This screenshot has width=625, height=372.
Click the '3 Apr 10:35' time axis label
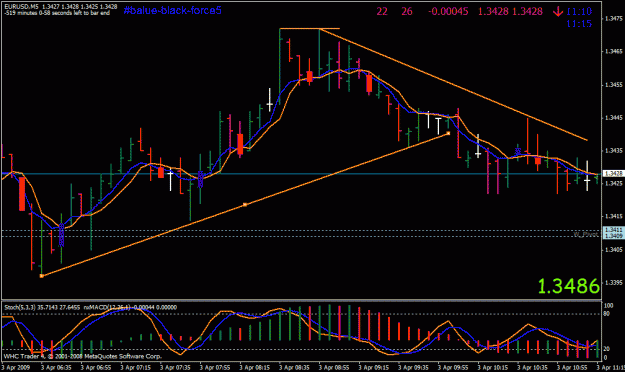[x=533, y=367]
